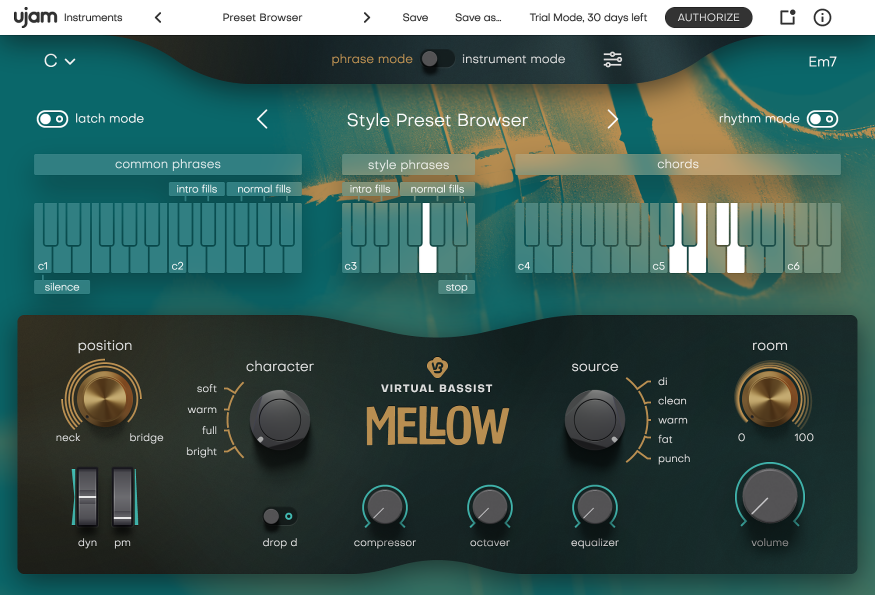Select previous style preset chevron
Screen dimensions: 875x595
pos(262,119)
